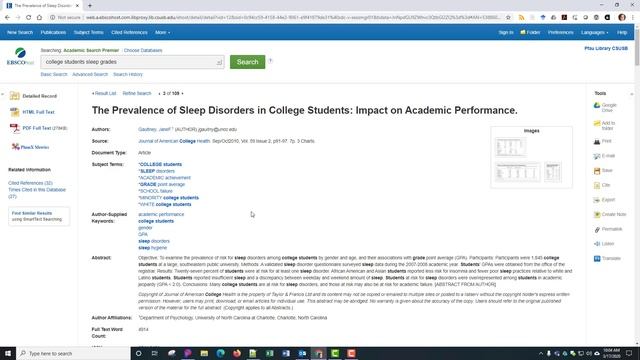Open Cited References menu item

click(x=129, y=32)
